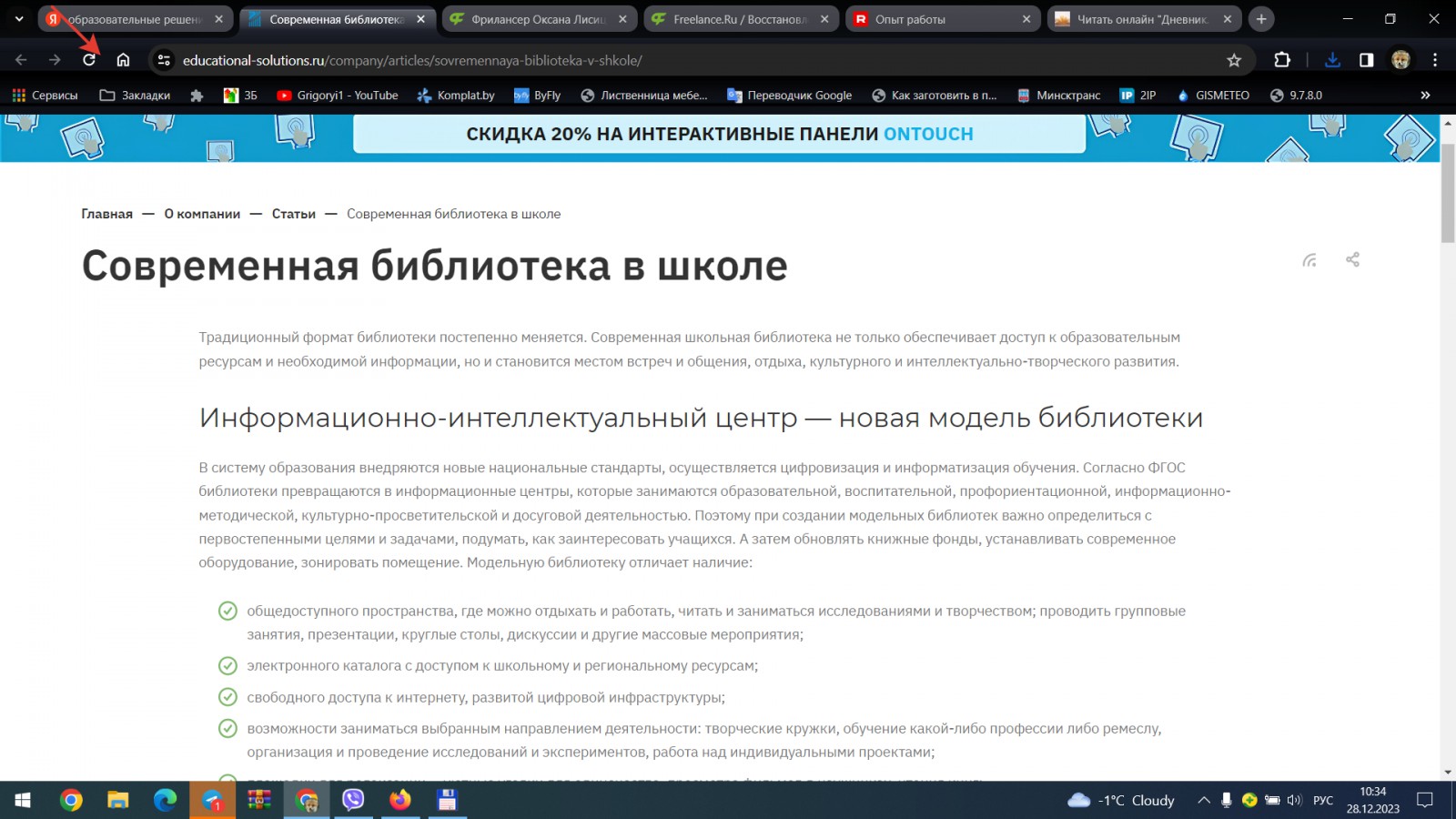The width and height of the screenshot is (1456, 819).
Task: Go to the Главная breadcrumb link
Action: (107, 214)
